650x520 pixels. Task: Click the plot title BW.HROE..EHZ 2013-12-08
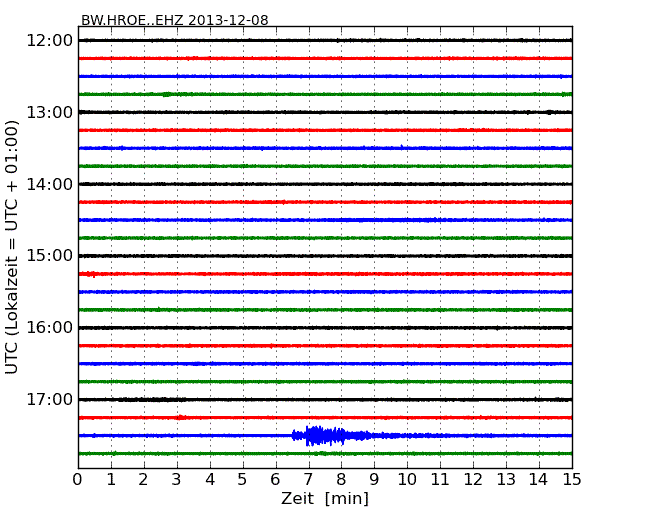[x=175, y=20]
